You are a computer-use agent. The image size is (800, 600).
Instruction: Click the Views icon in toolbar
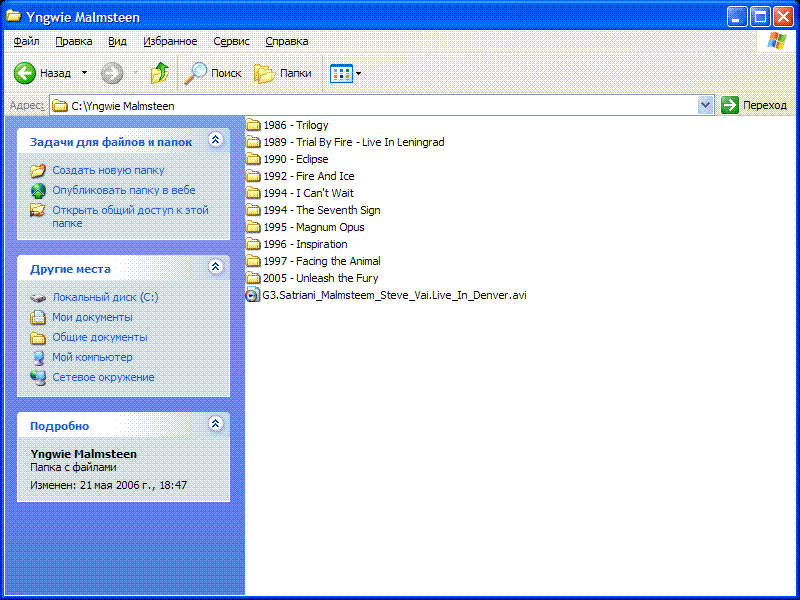[341, 73]
